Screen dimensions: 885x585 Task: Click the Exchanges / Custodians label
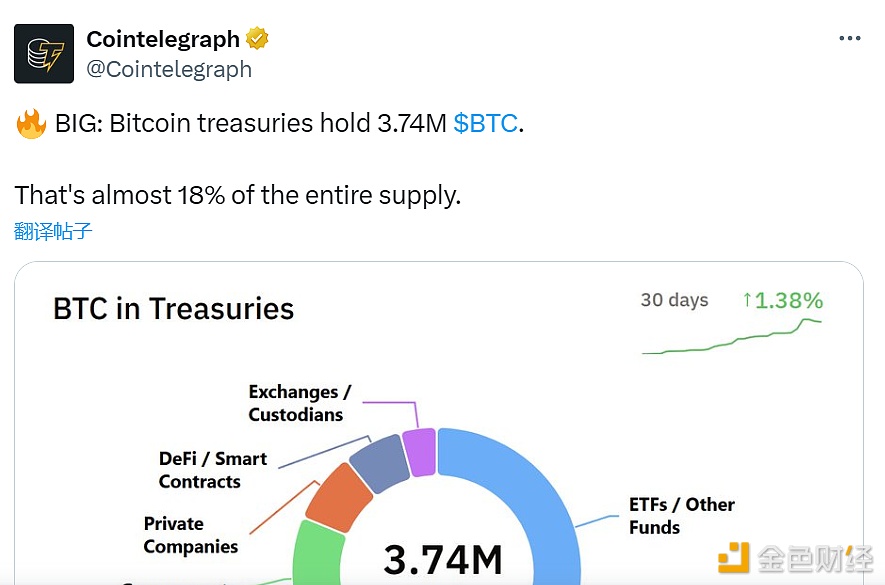pos(299,403)
